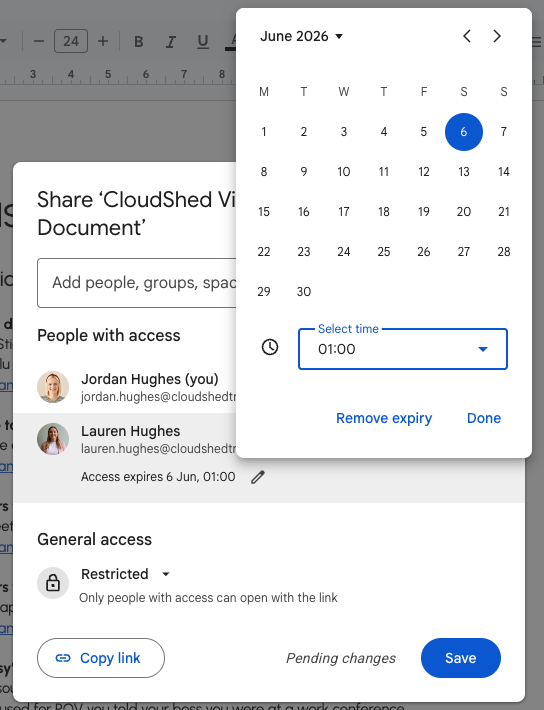Select date 22 in June calendar
The width and height of the screenshot is (544, 710).
264,251
